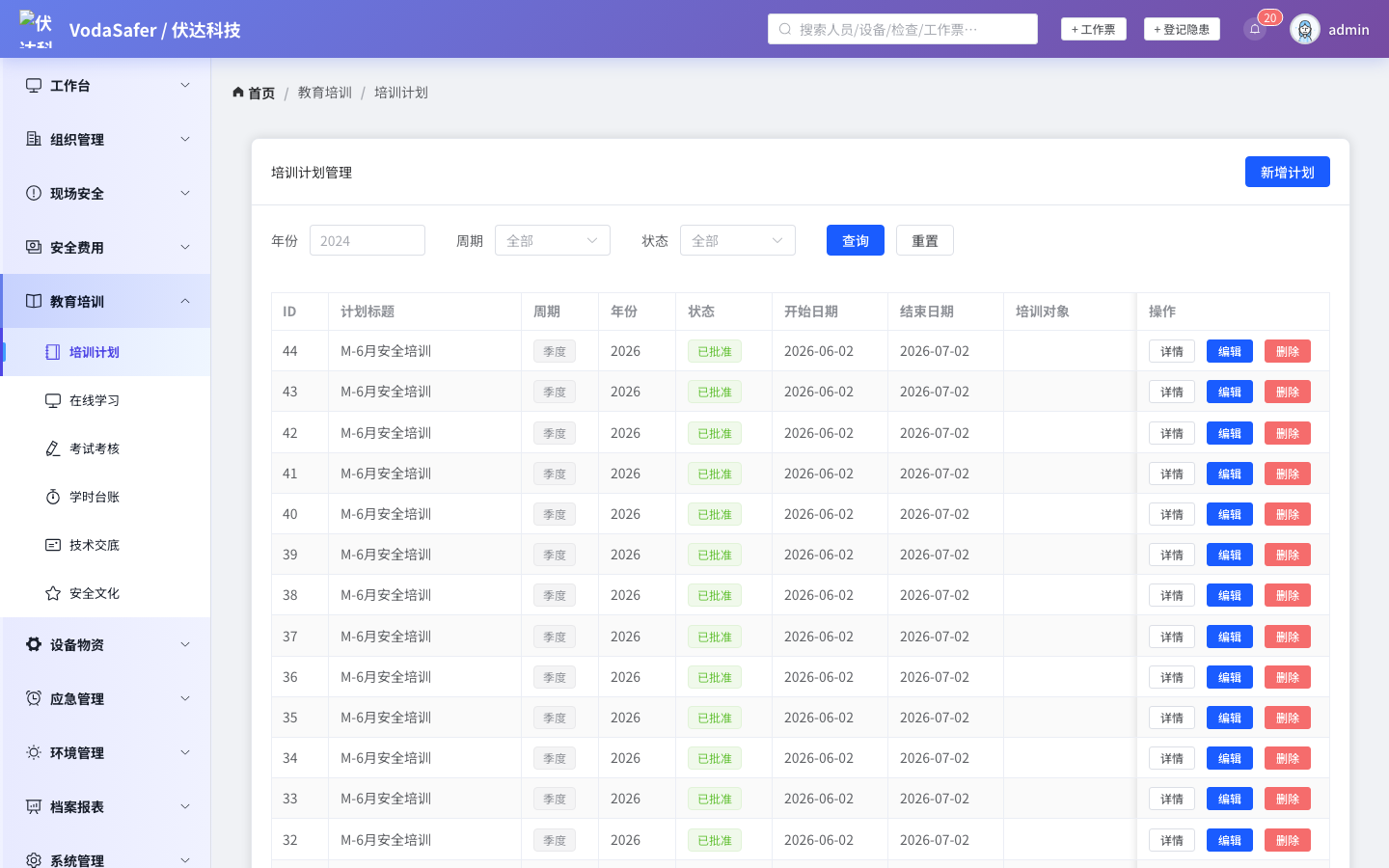Open 安全文化 star icon in sidebar
The width and height of the screenshot is (1389, 868).
[x=53, y=593]
